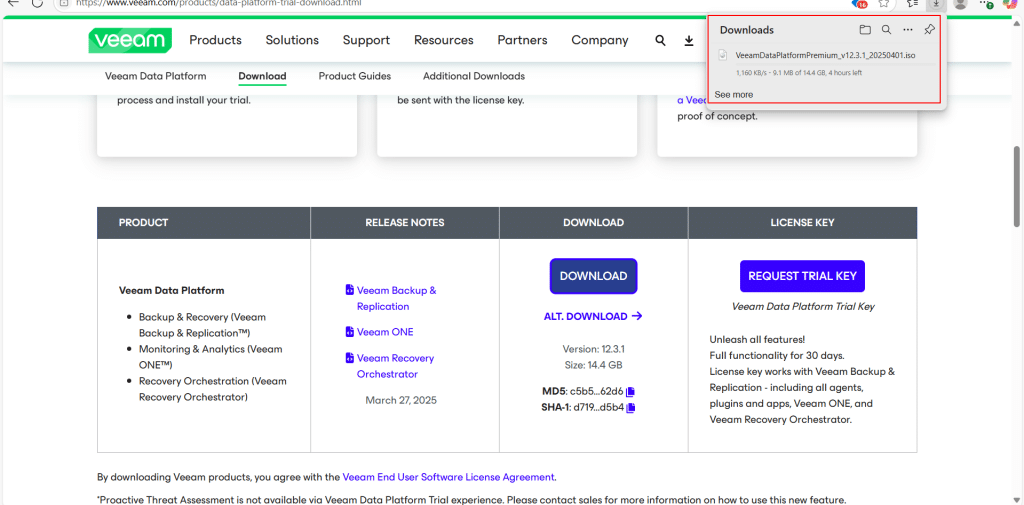Click the LICENSE KEY column header
This screenshot has width=1024, height=505.
point(802,223)
